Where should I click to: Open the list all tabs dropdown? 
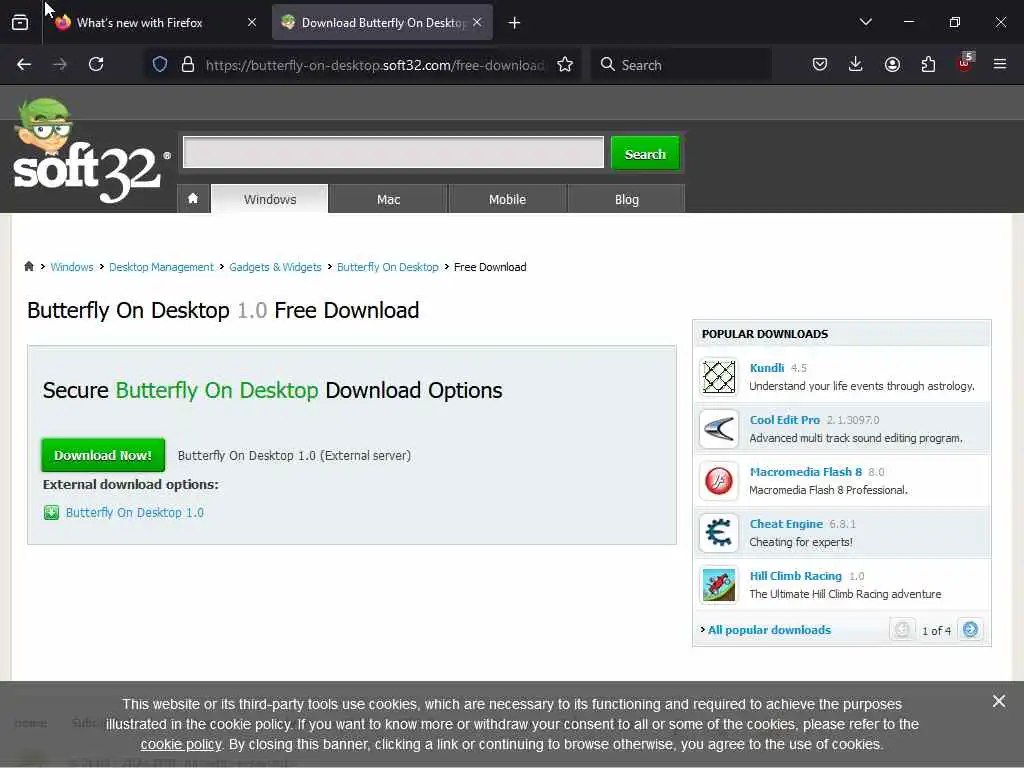[x=866, y=23]
